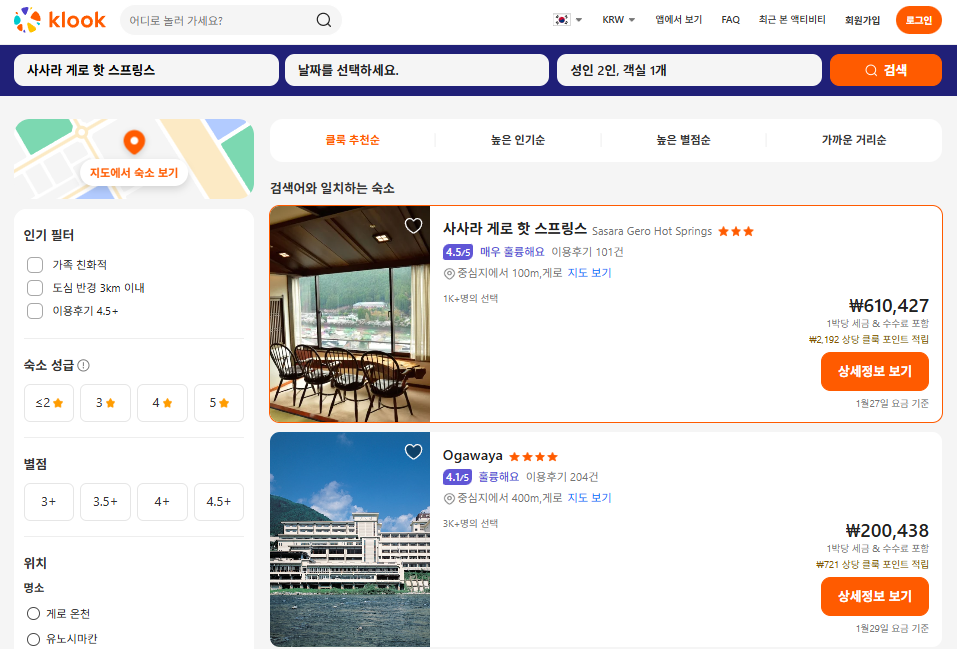Click the Ogawaya hotel title
Viewport: 957px width, 649px height.
472,455
